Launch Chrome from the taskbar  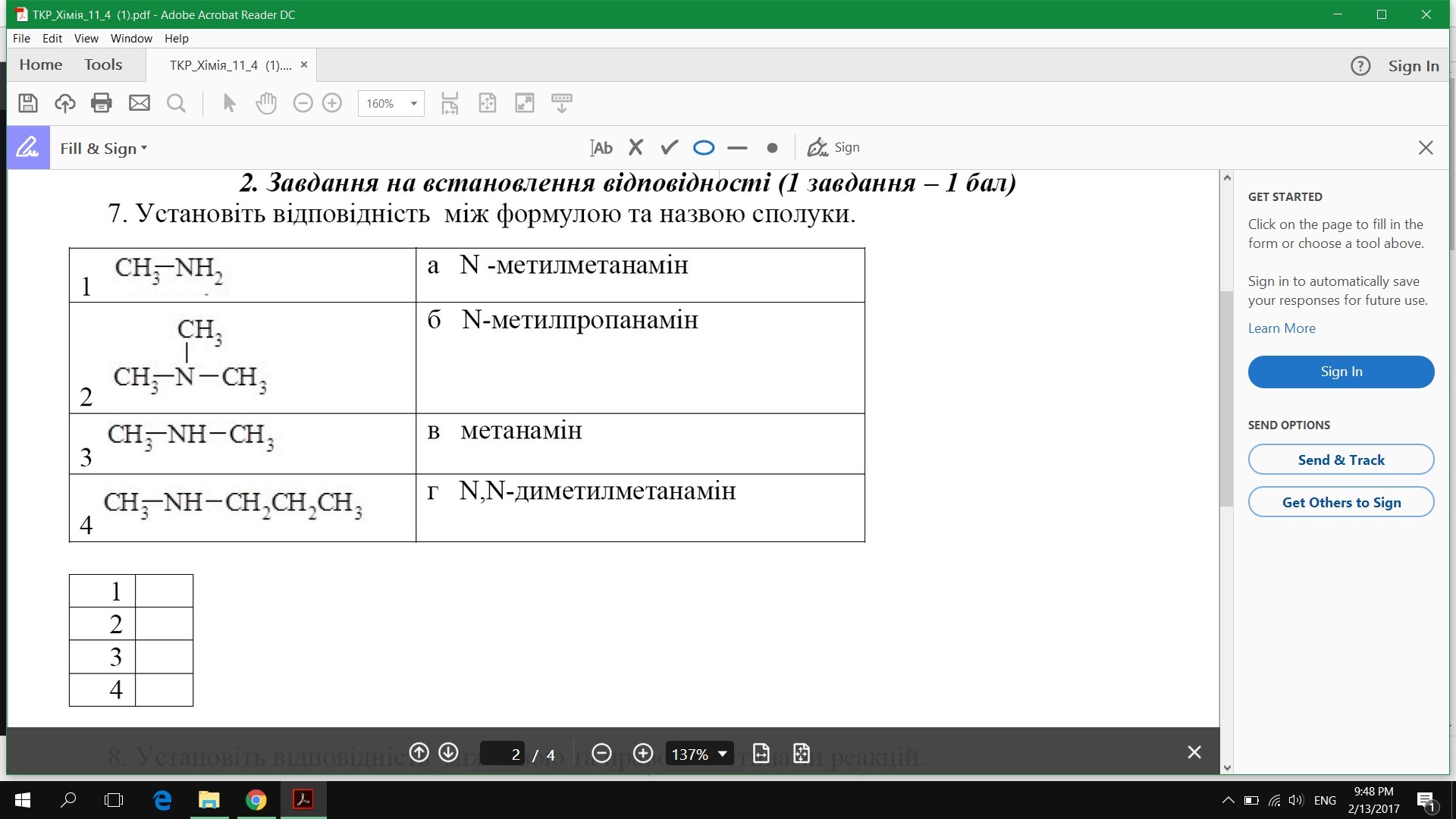[x=256, y=800]
